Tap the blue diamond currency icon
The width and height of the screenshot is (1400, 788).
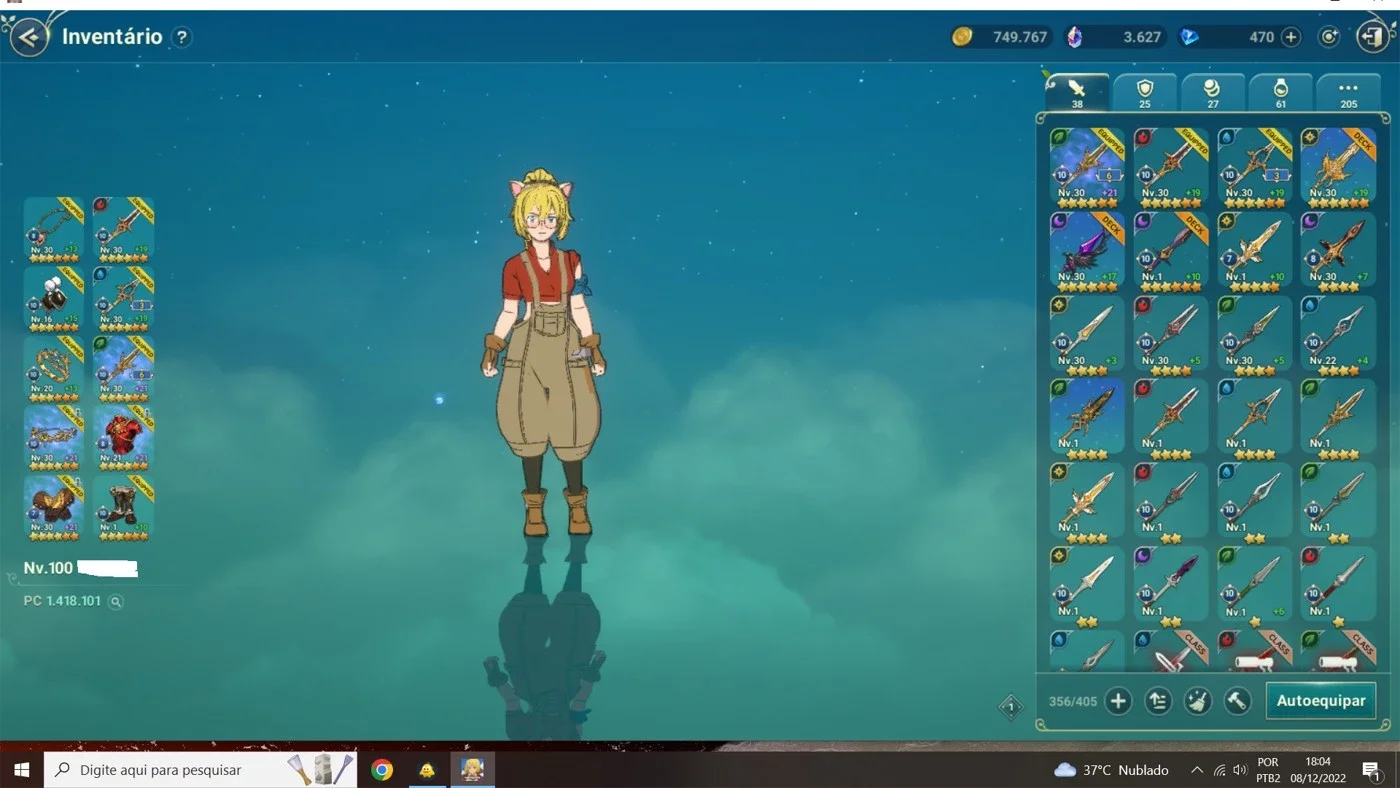point(1189,37)
